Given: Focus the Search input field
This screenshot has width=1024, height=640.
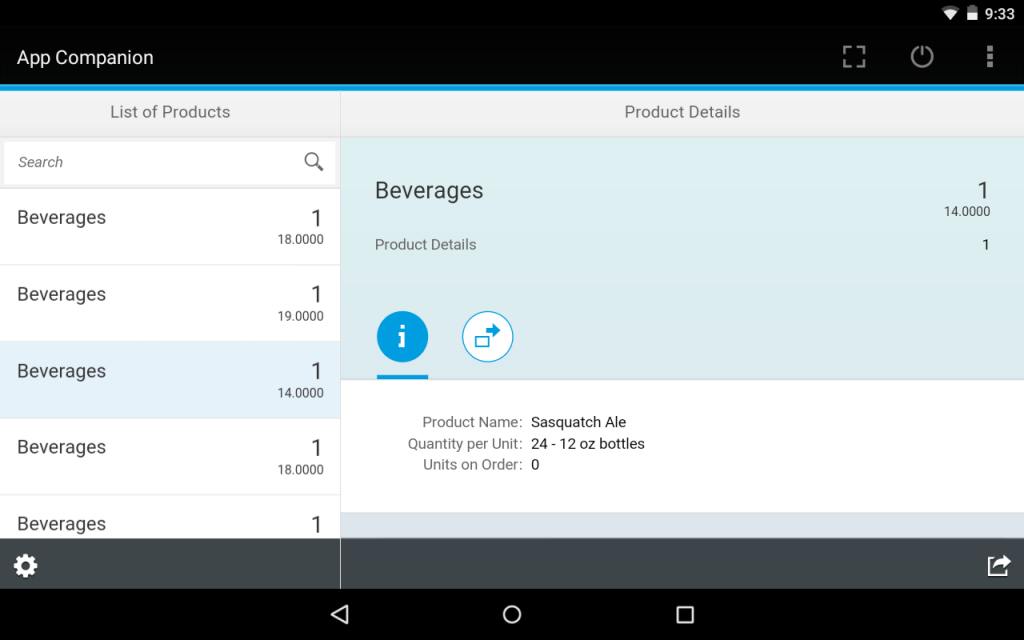Looking at the screenshot, I should click(x=170, y=162).
